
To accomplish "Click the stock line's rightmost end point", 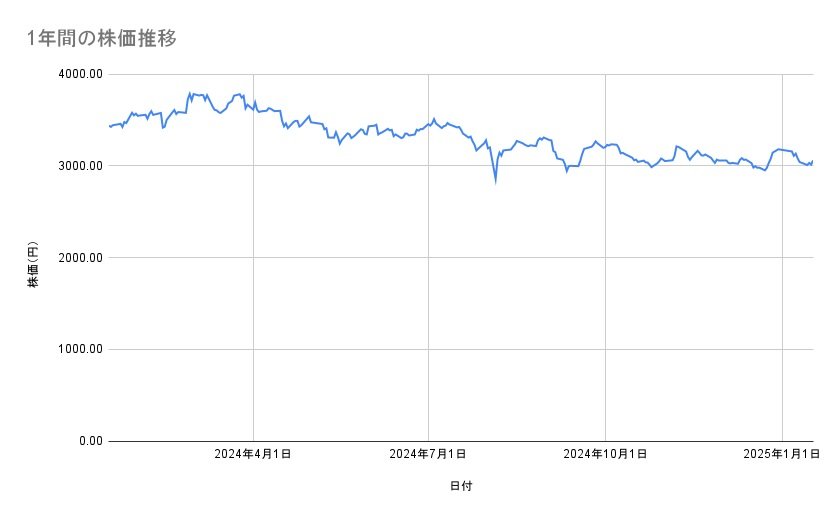I will [x=813, y=161].
